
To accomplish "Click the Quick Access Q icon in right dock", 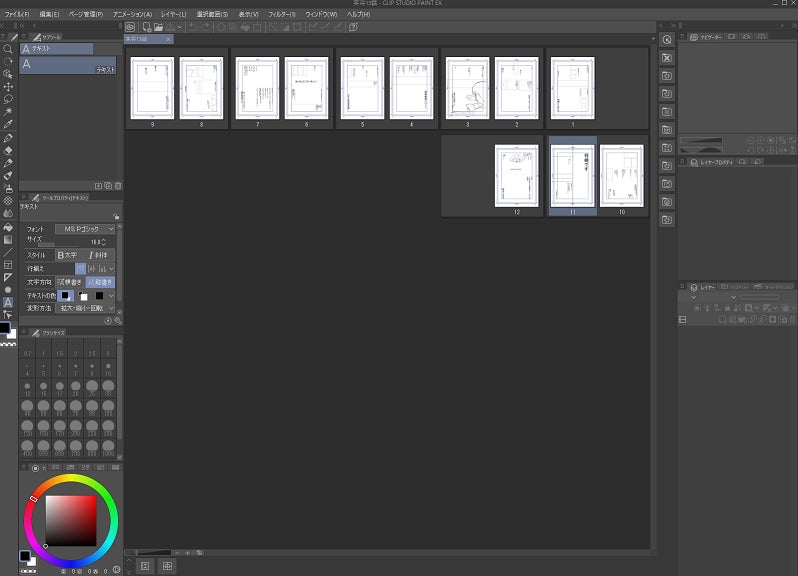I will (667, 39).
